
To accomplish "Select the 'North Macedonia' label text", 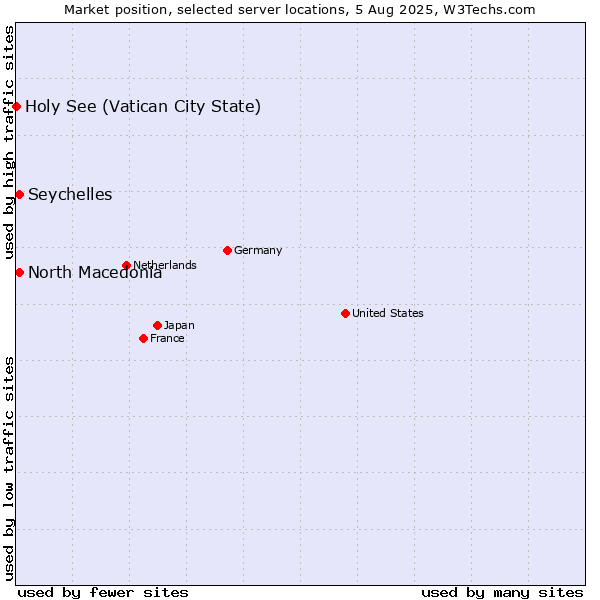I will pos(95,272).
